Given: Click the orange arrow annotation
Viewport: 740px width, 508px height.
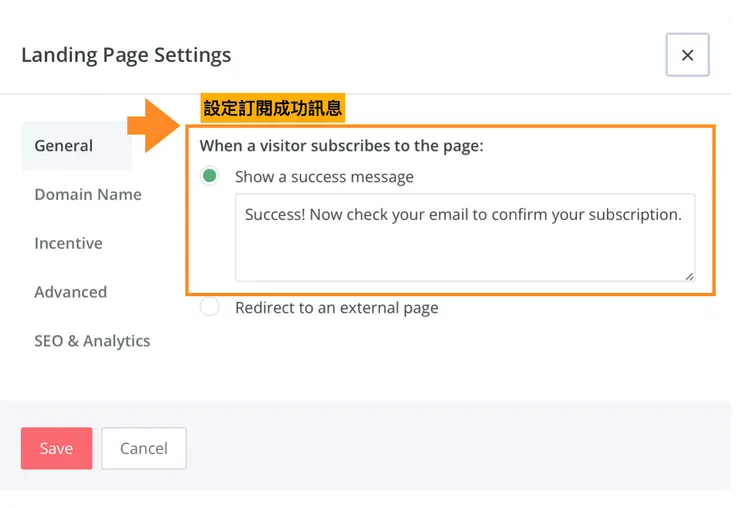Looking at the screenshot, I should pyautogui.click(x=151, y=124).
